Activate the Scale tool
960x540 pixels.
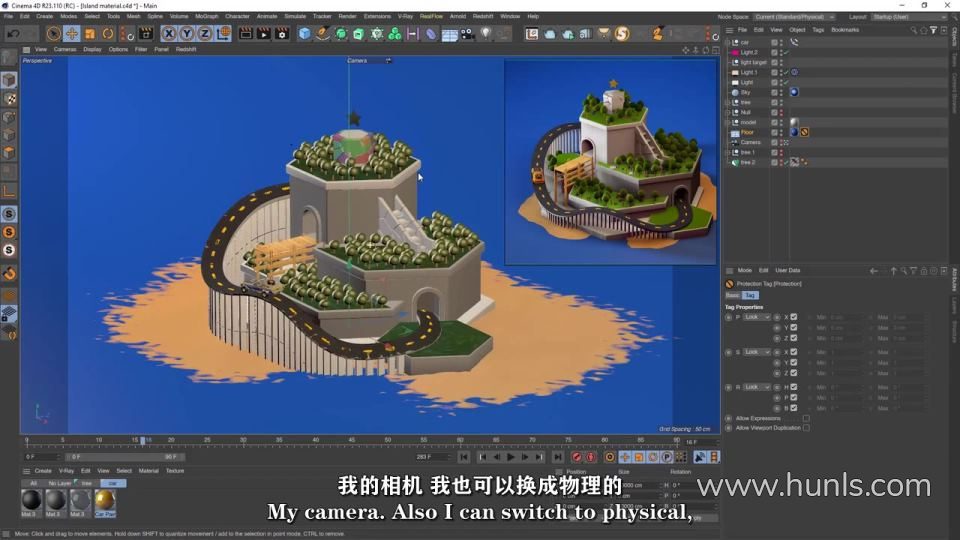point(90,34)
